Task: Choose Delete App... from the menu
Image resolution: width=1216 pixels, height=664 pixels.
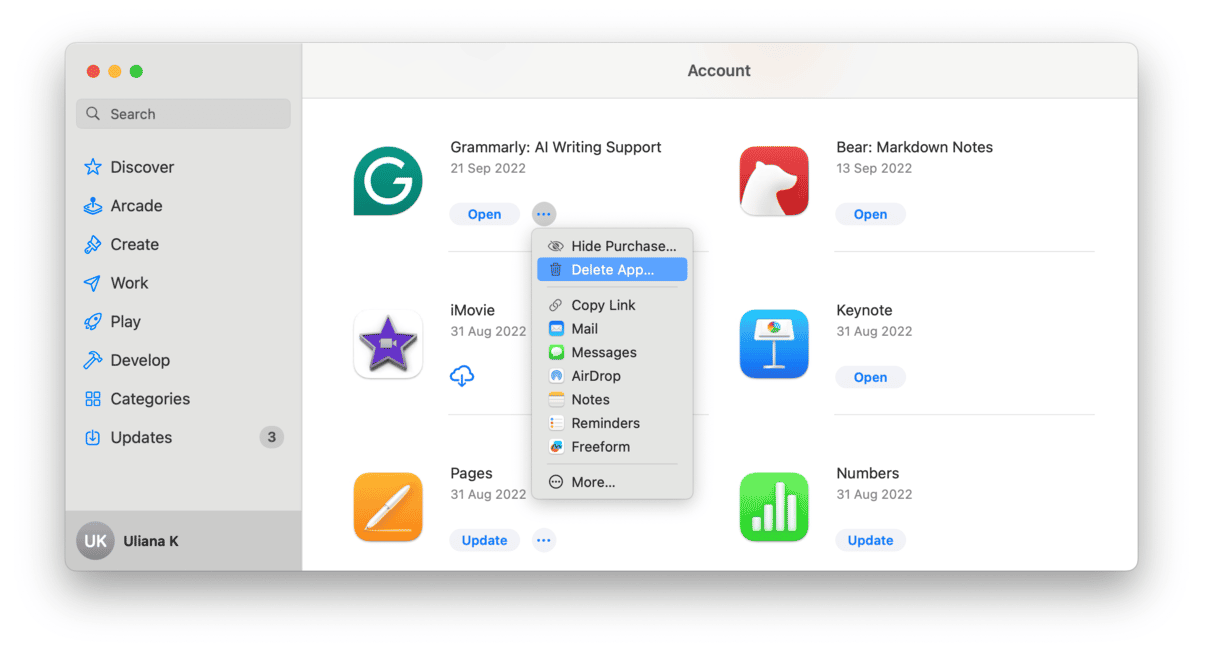Action: point(612,270)
